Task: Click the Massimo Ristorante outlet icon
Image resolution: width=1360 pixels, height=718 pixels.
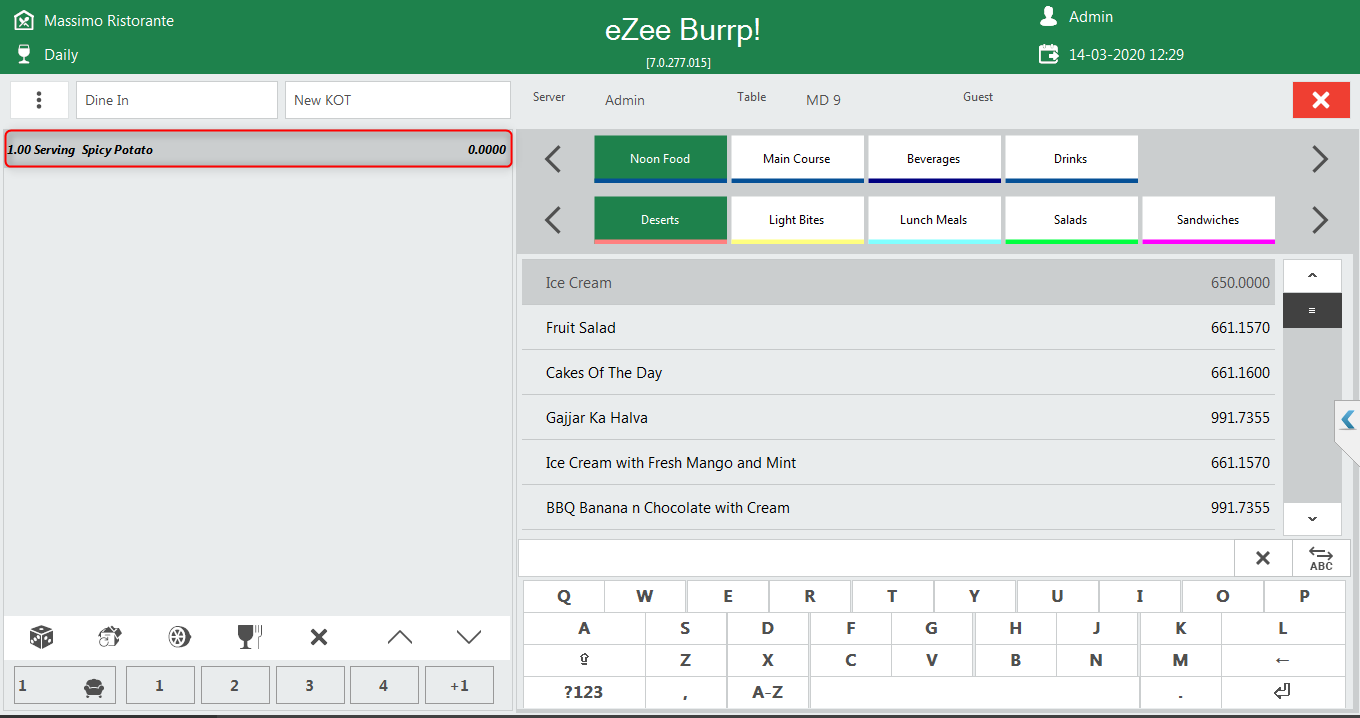Action: (x=24, y=20)
